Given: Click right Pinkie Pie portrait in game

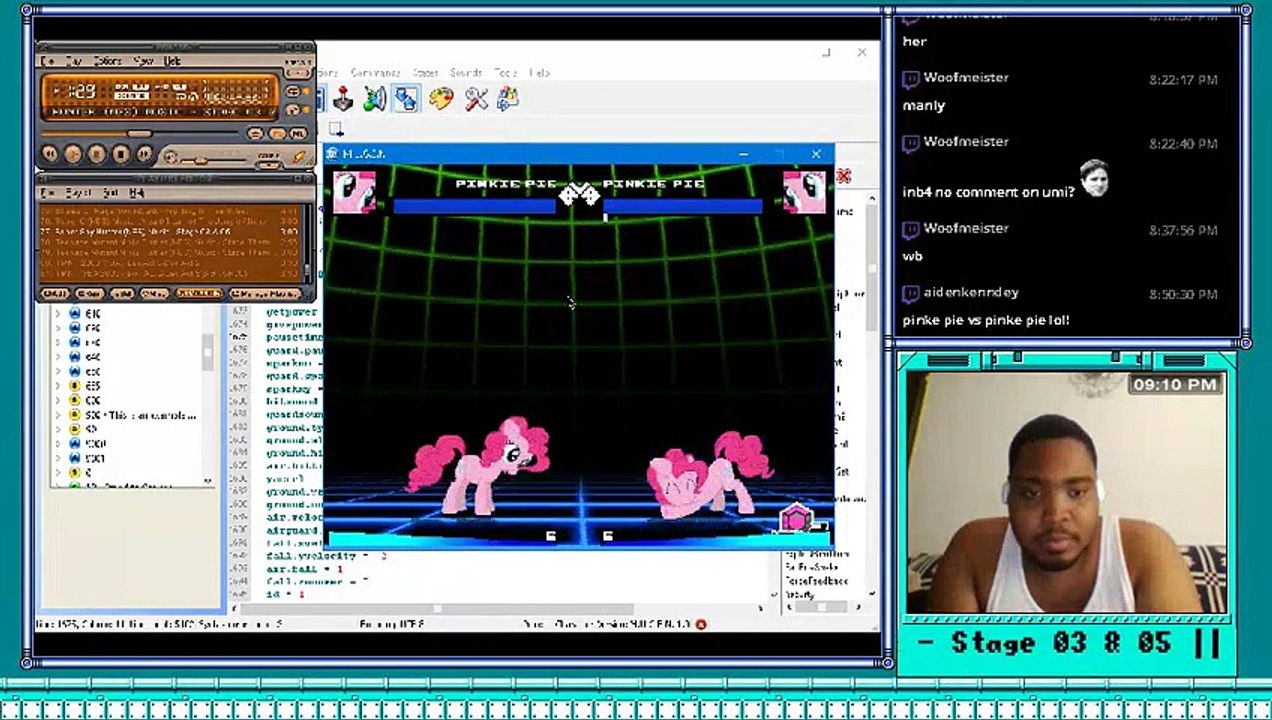Looking at the screenshot, I should tap(805, 192).
